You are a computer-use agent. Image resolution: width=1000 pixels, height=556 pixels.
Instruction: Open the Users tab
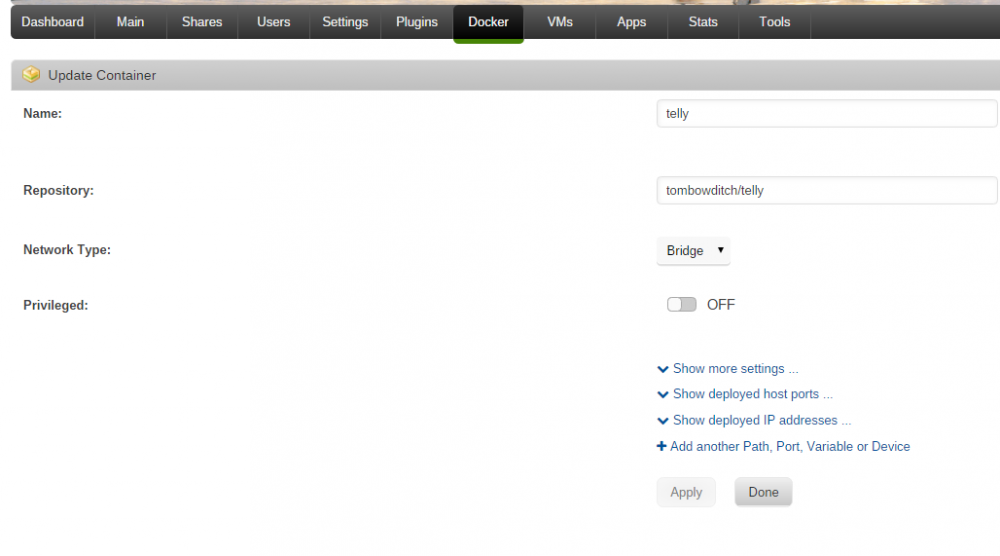pyautogui.click(x=274, y=22)
